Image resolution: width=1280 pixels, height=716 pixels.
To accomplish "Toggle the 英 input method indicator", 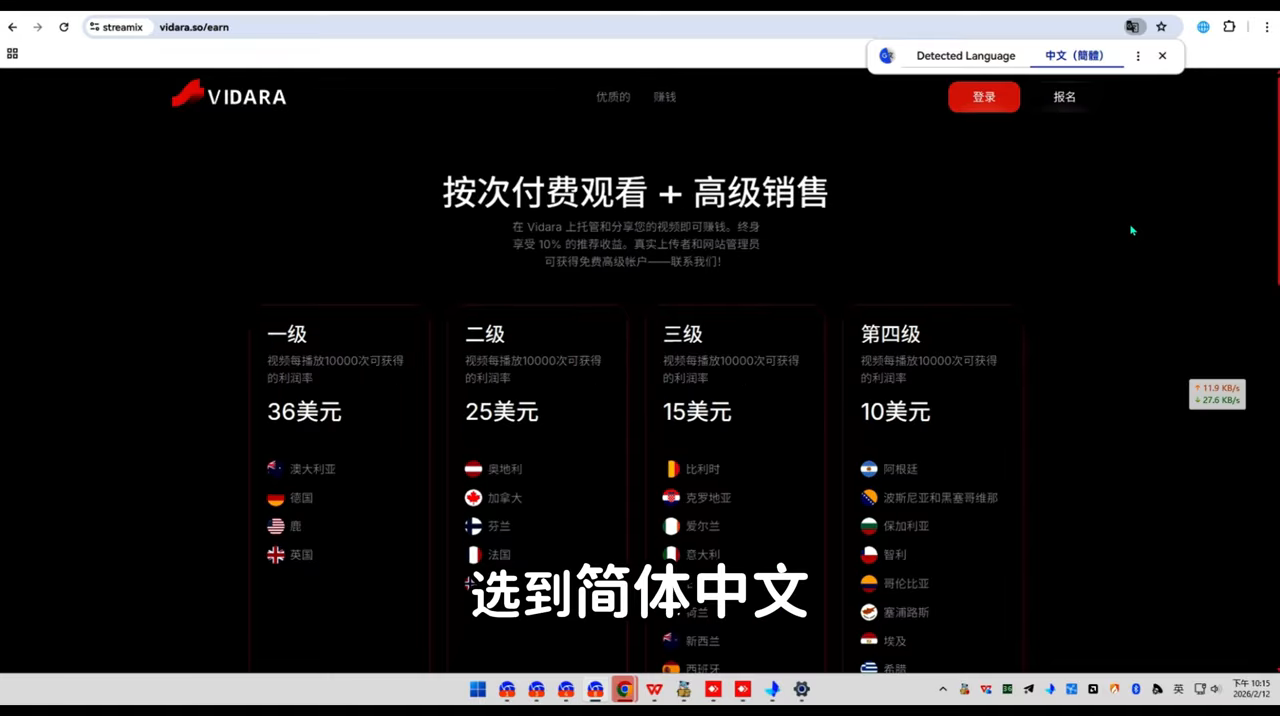I will point(1178,689).
